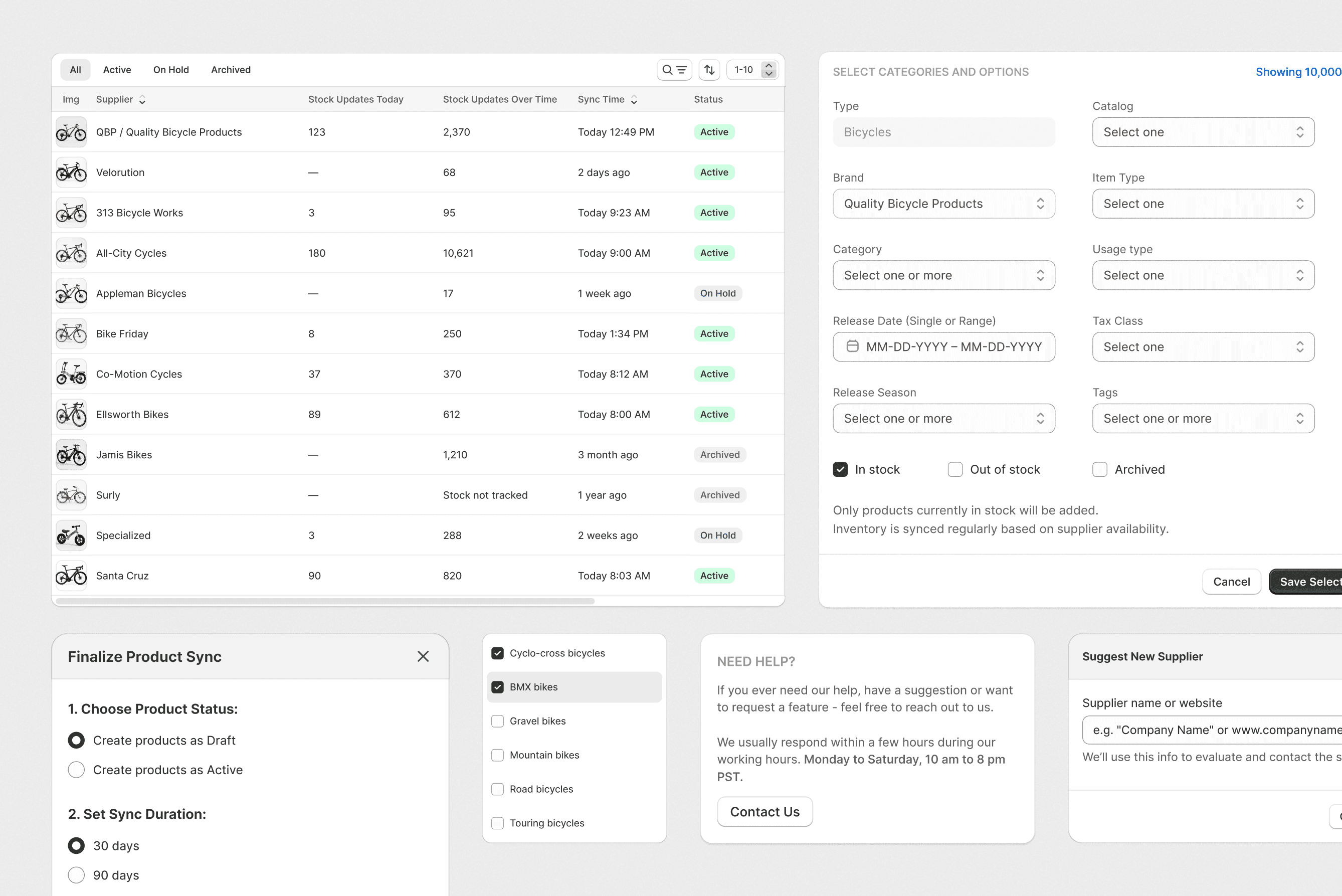Open the Release Season dropdown
This screenshot has width=1342, height=896.
coord(943,418)
